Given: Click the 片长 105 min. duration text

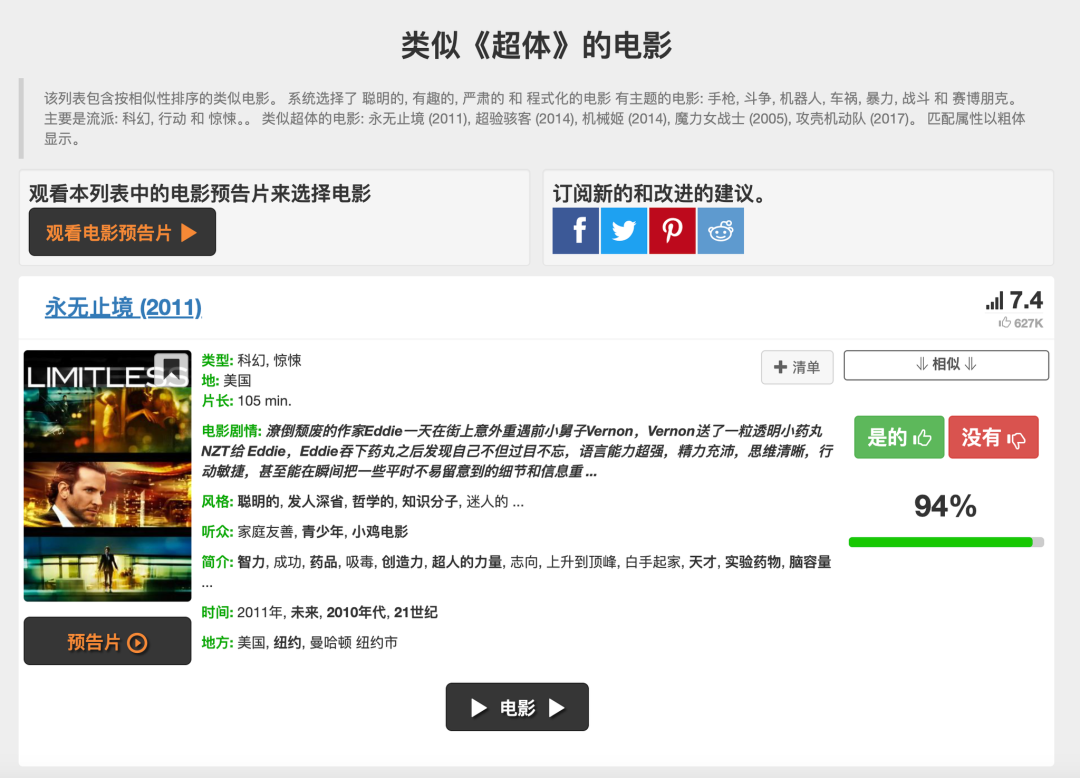Looking at the screenshot, I should click(247, 401).
